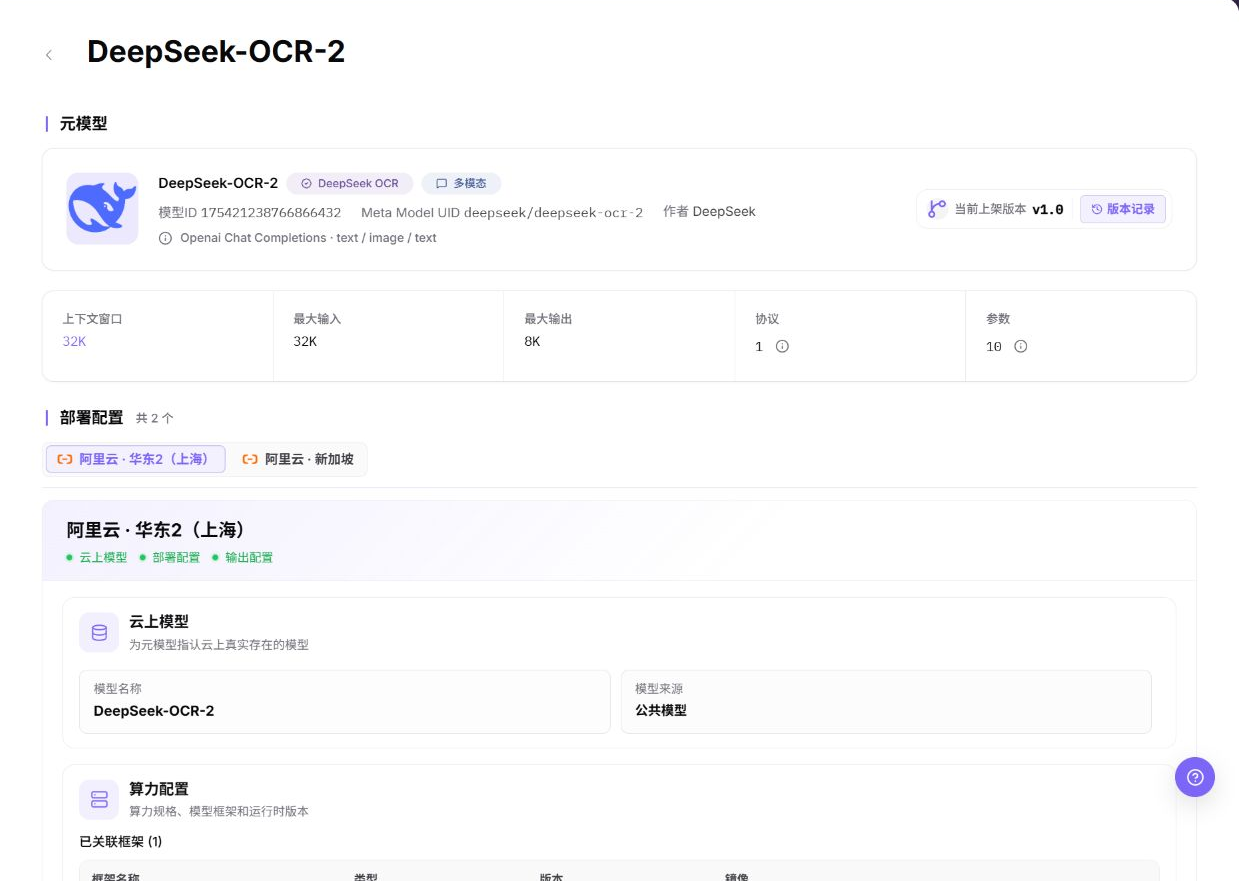Screen dimensions: 1240x882
Task: Click the info icon next to 参数 value 10
Action: pos(1020,346)
